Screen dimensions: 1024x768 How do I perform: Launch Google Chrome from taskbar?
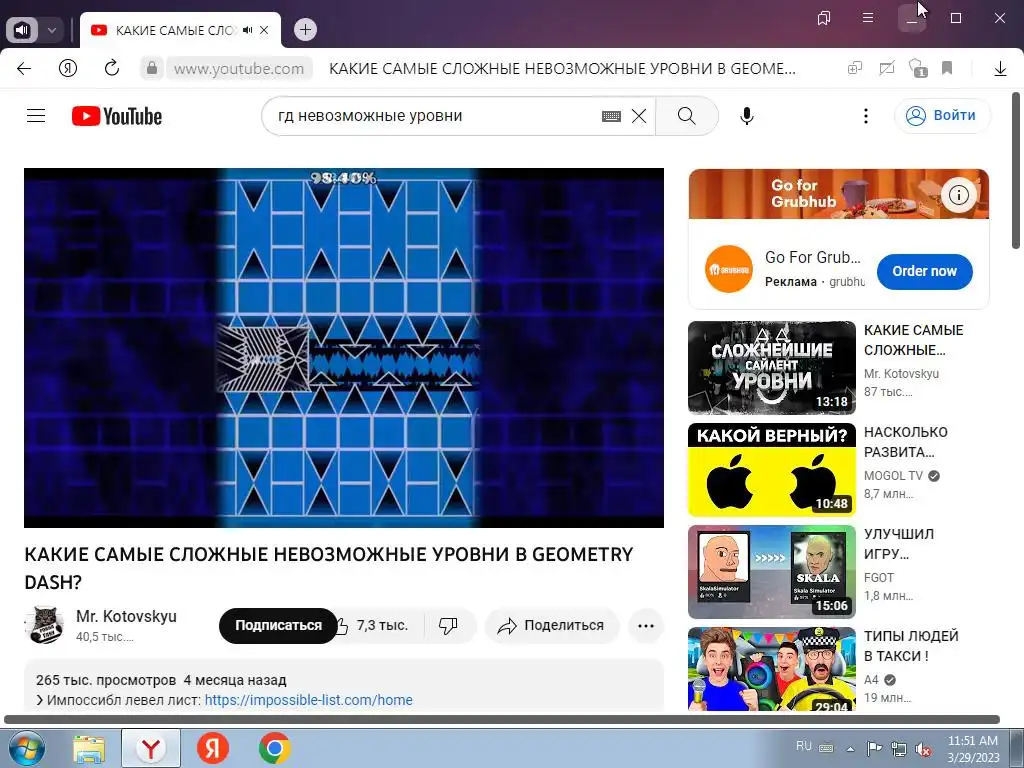point(274,748)
